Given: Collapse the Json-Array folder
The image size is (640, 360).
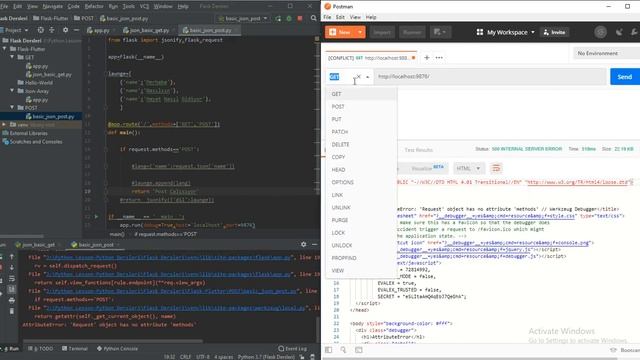Looking at the screenshot, I should [x=12, y=91].
